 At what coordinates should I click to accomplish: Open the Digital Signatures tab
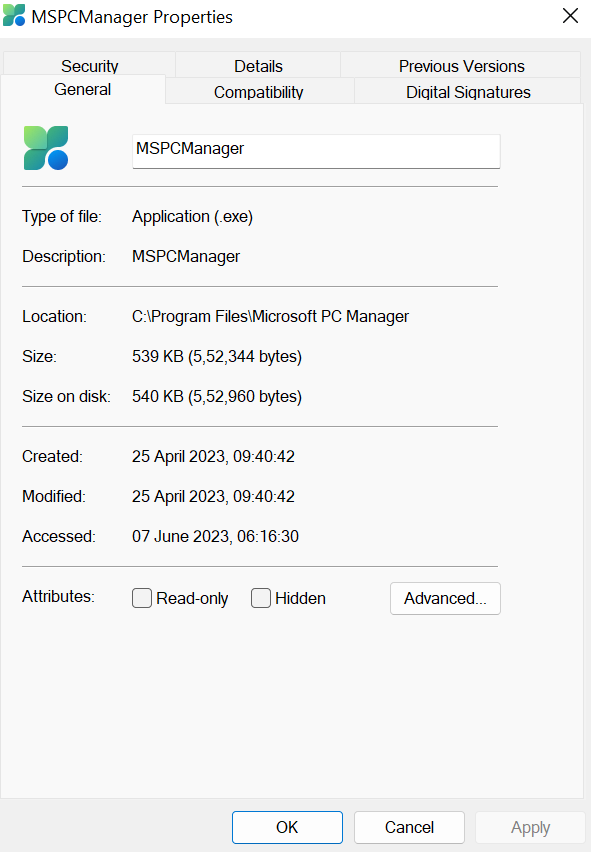click(x=468, y=91)
